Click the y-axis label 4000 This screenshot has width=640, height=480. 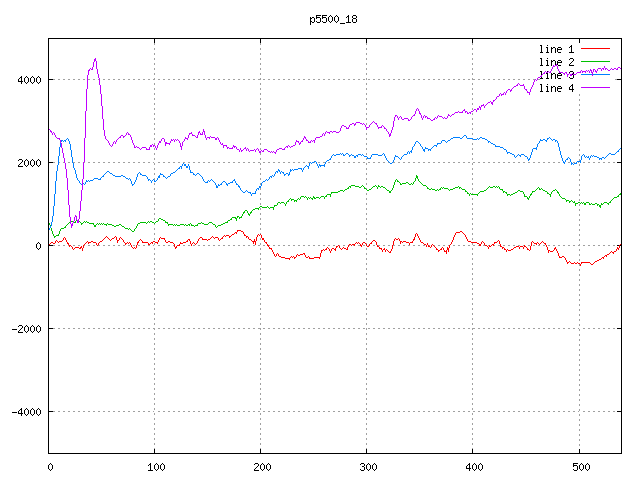[29, 80]
